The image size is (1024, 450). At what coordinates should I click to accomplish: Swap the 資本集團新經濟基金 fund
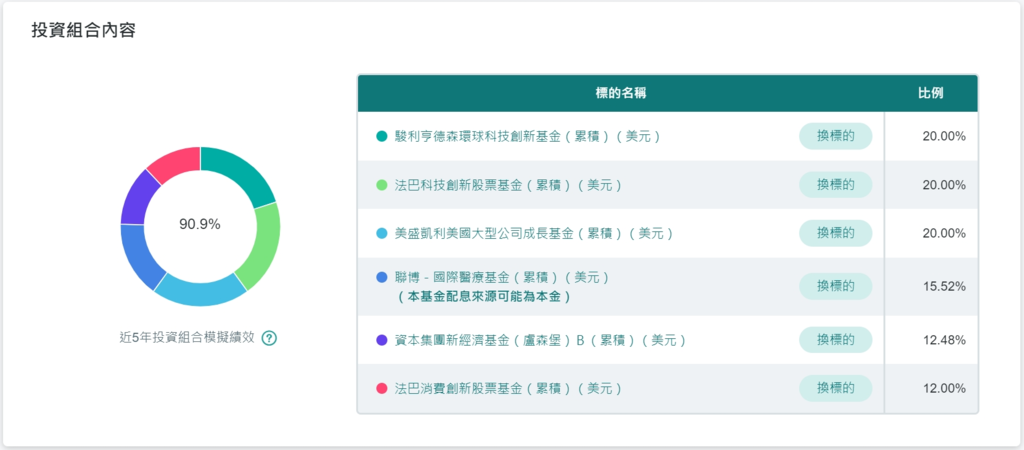836,340
